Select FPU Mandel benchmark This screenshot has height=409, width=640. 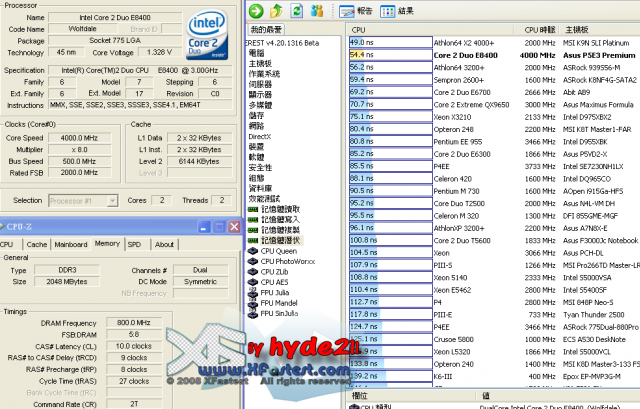(x=279, y=303)
